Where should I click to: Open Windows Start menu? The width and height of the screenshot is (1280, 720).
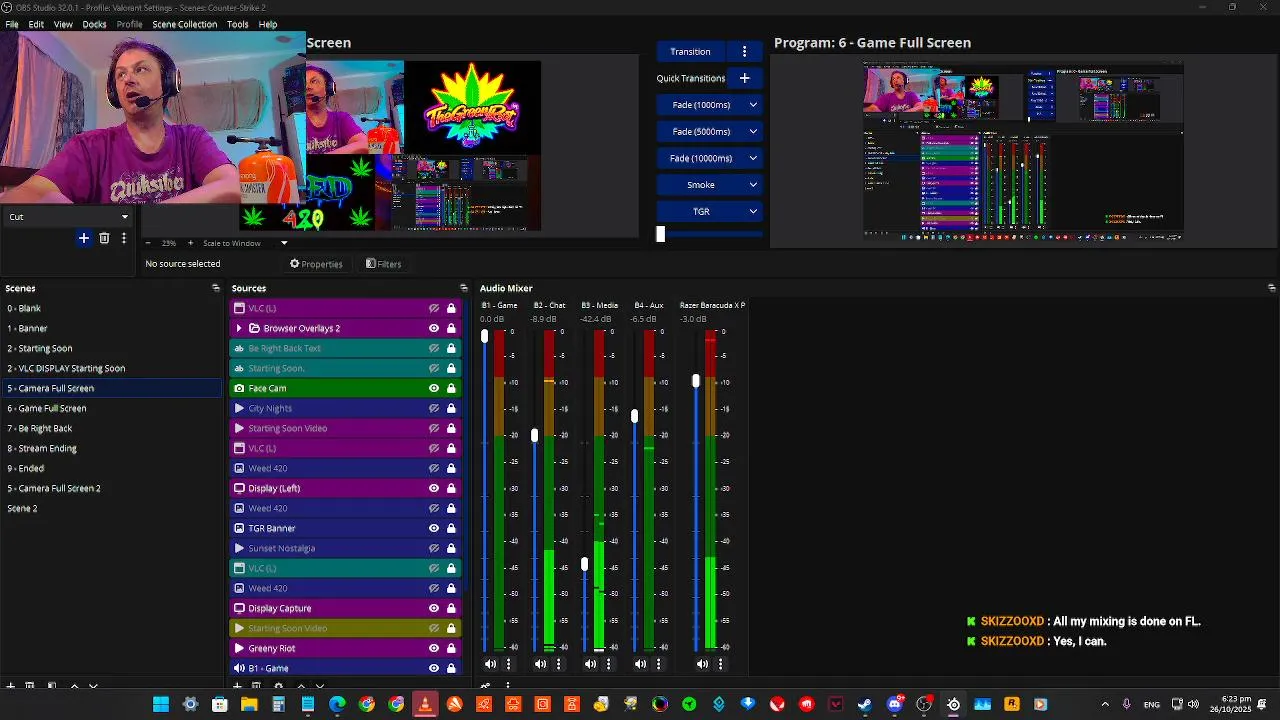point(161,704)
